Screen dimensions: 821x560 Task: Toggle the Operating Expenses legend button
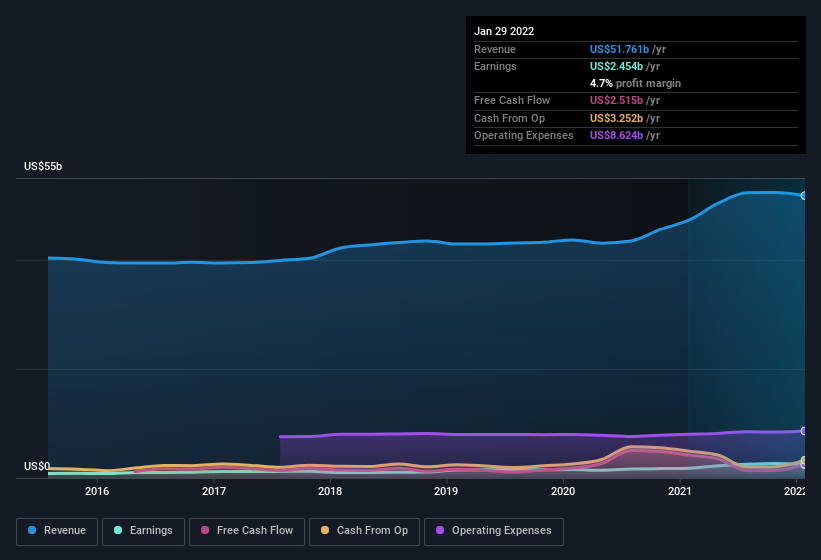[494, 531]
